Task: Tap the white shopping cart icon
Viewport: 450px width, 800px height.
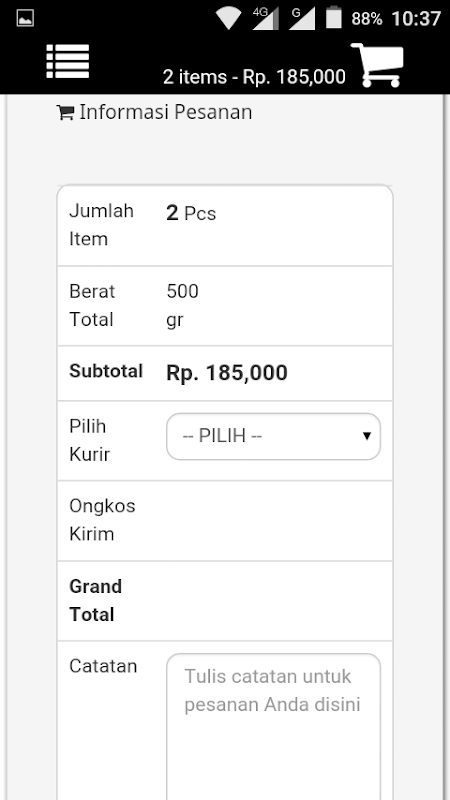Action: click(x=377, y=65)
